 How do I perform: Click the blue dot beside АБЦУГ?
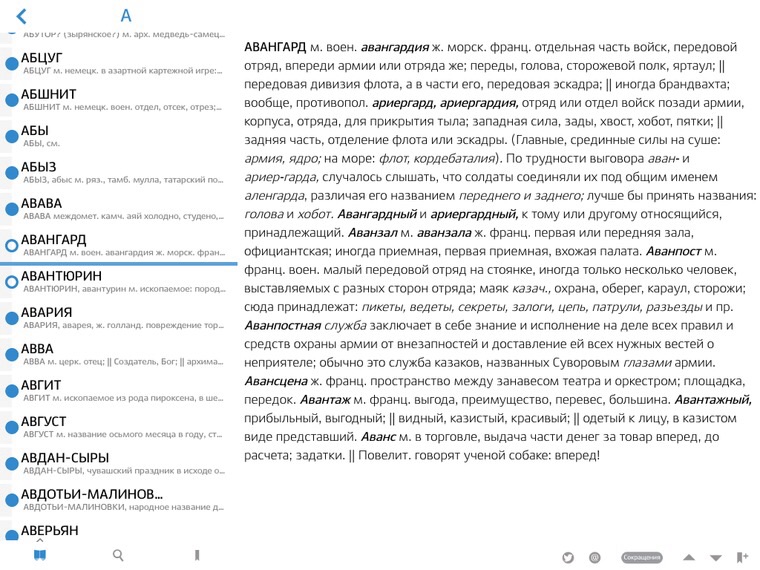[12, 64]
